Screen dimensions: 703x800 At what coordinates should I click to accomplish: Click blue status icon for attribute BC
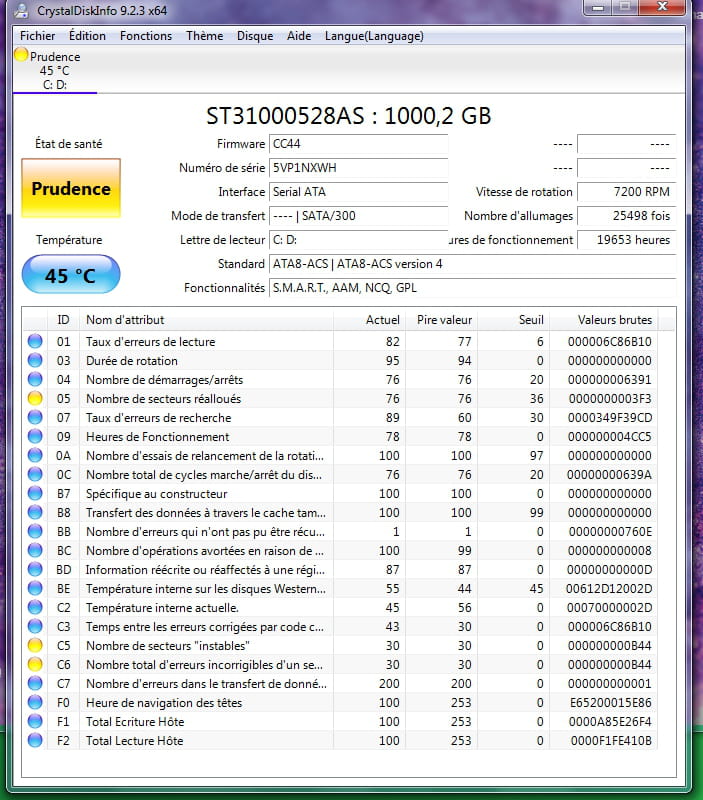click(35, 551)
